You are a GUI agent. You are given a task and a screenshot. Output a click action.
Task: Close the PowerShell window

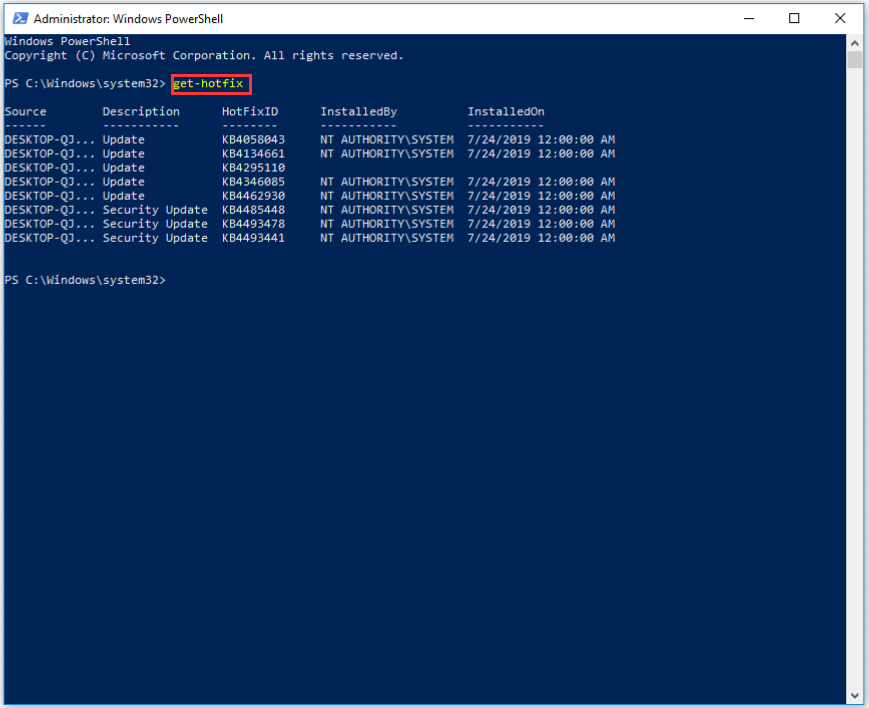[x=840, y=18]
